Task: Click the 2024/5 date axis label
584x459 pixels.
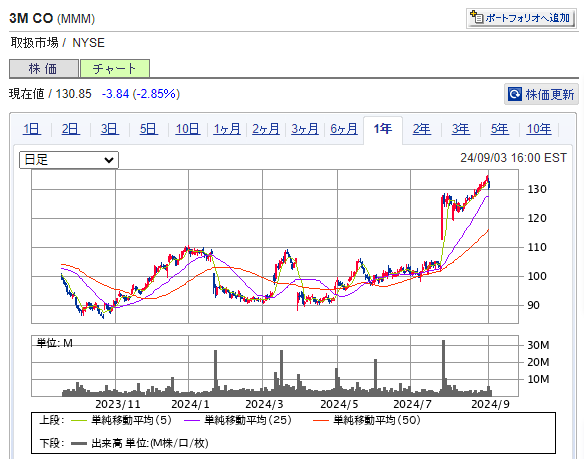Action: click(x=339, y=404)
